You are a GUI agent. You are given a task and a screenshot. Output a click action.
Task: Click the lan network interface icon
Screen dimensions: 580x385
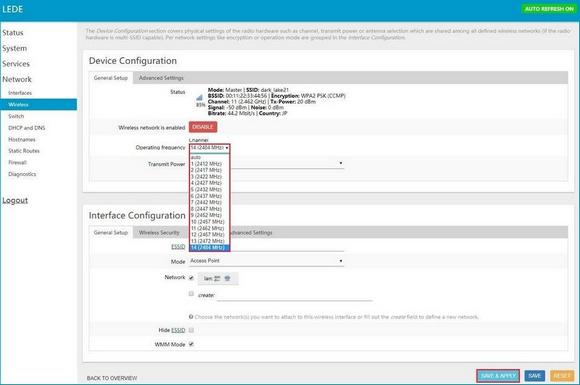[217, 278]
